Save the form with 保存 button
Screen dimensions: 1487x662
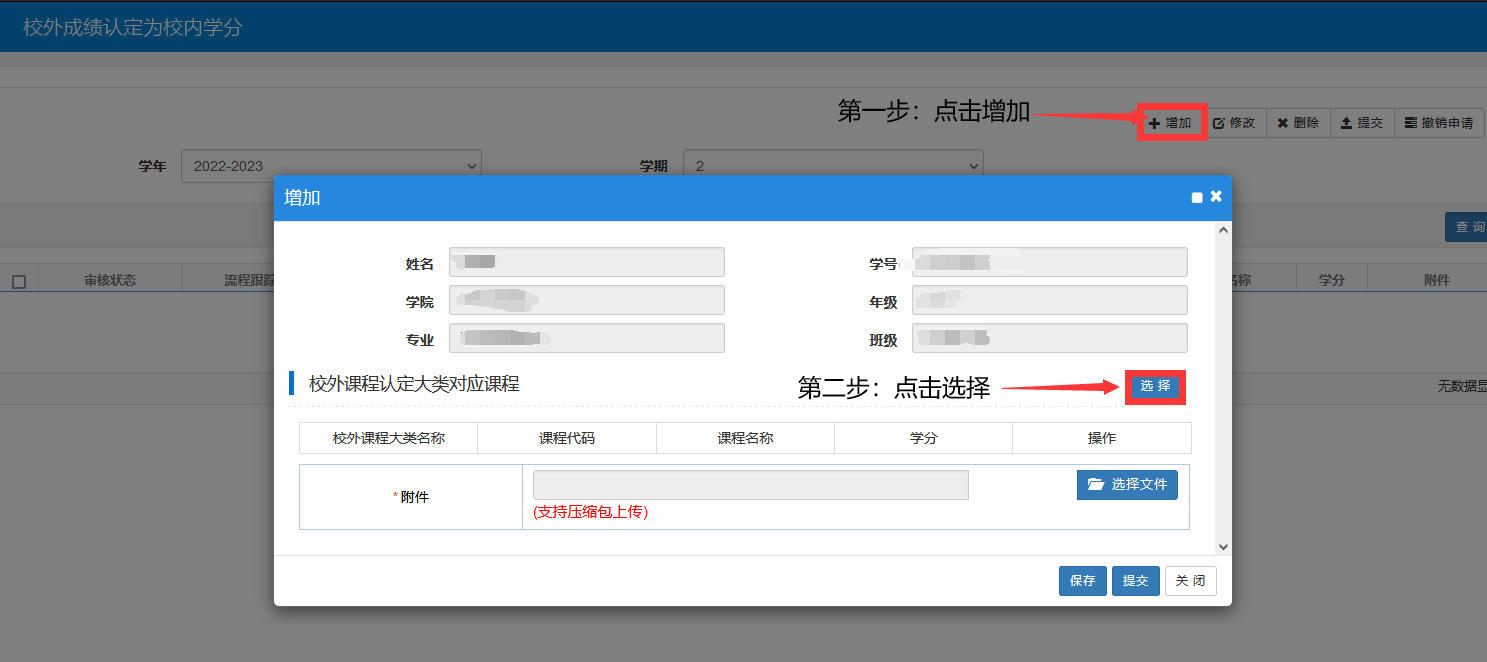click(x=1082, y=581)
